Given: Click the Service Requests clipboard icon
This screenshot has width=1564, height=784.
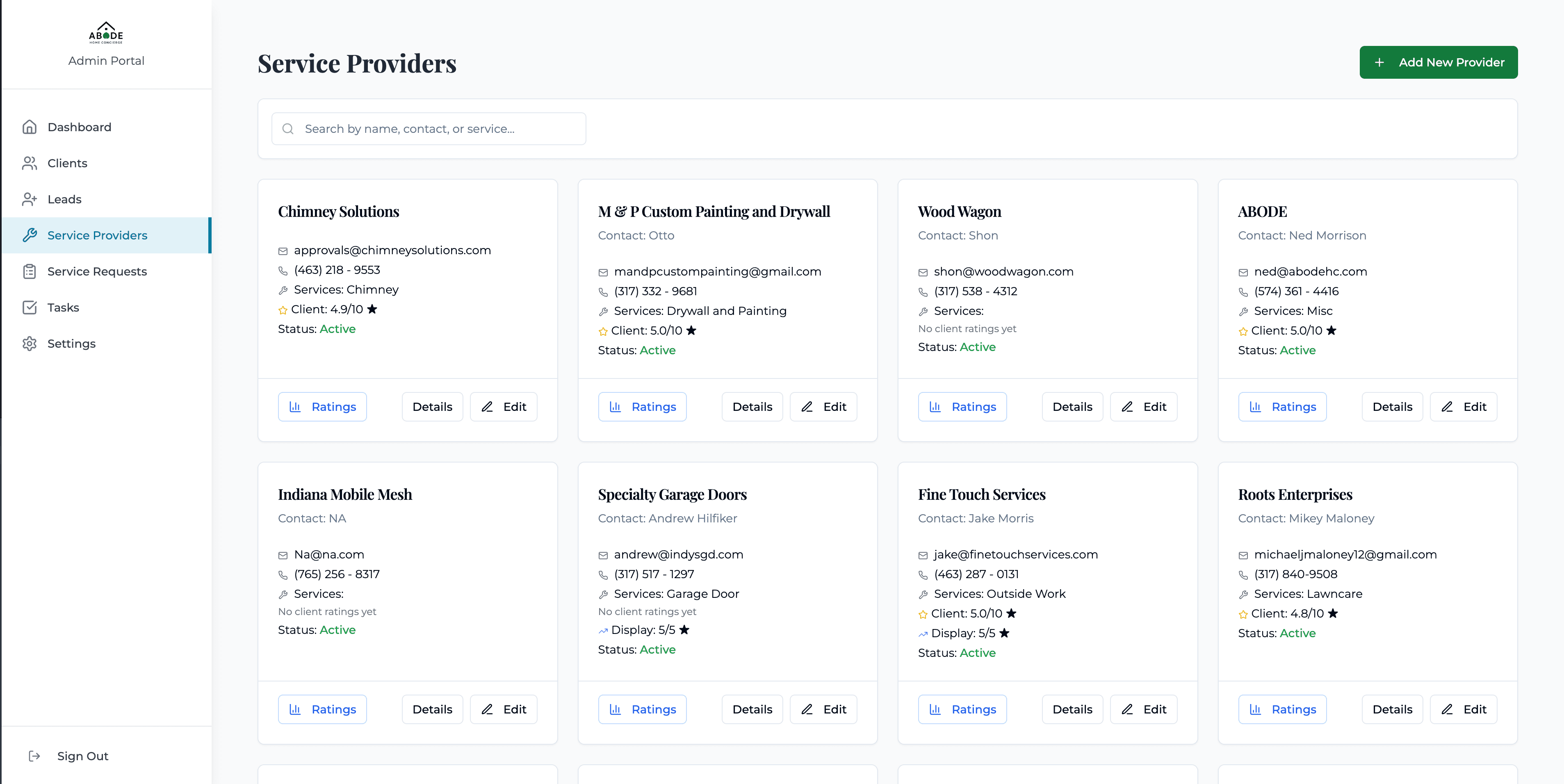Looking at the screenshot, I should tap(29, 271).
